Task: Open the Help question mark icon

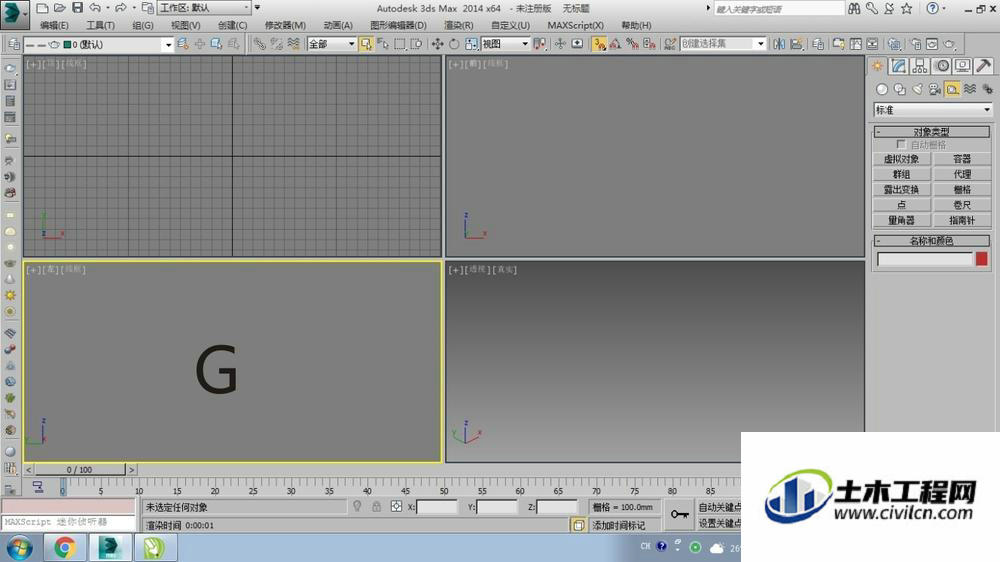Action: click(932, 8)
